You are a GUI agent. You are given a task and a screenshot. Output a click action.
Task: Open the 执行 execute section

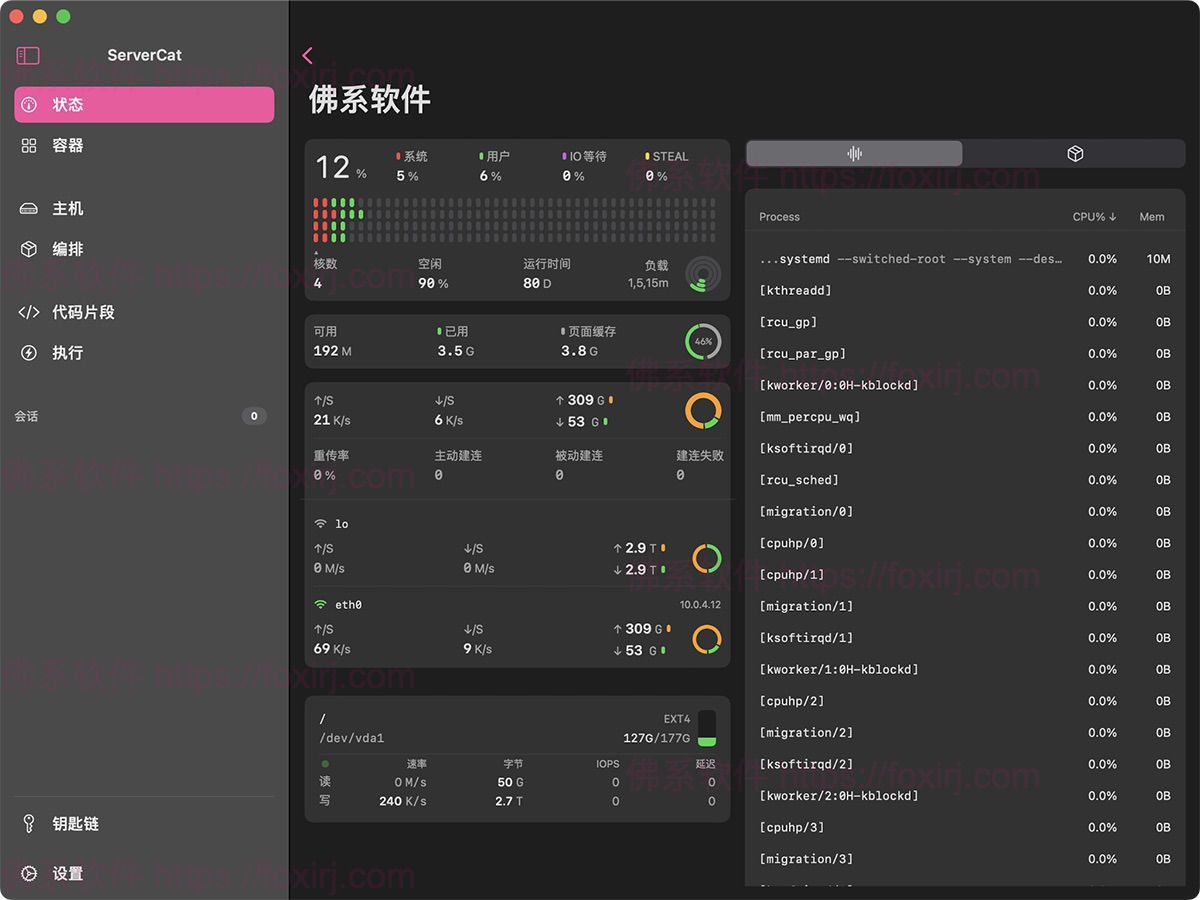(x=68, y=354)
